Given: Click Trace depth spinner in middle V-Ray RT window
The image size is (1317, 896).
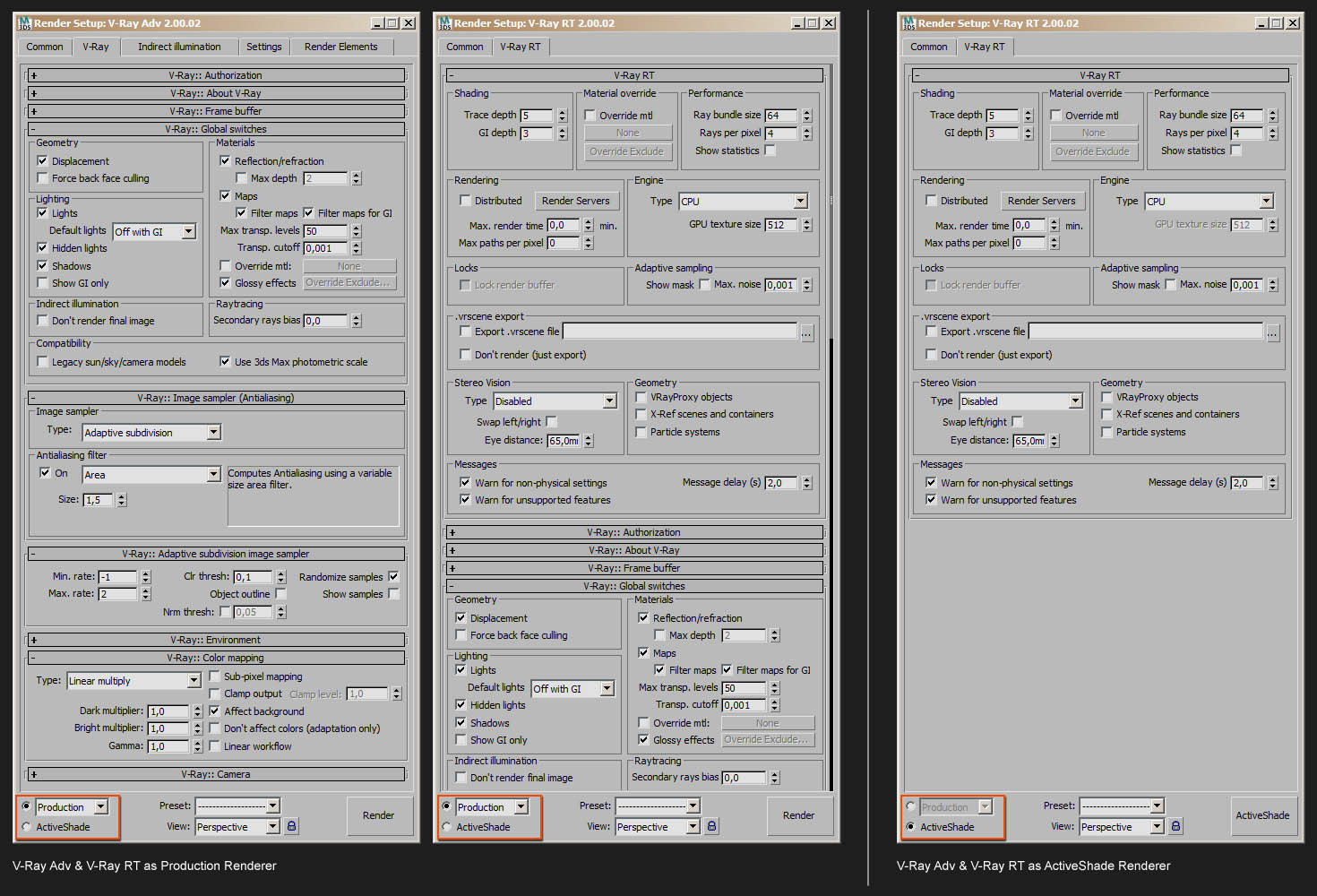Looking at the screenshot, I should (563, 116).
